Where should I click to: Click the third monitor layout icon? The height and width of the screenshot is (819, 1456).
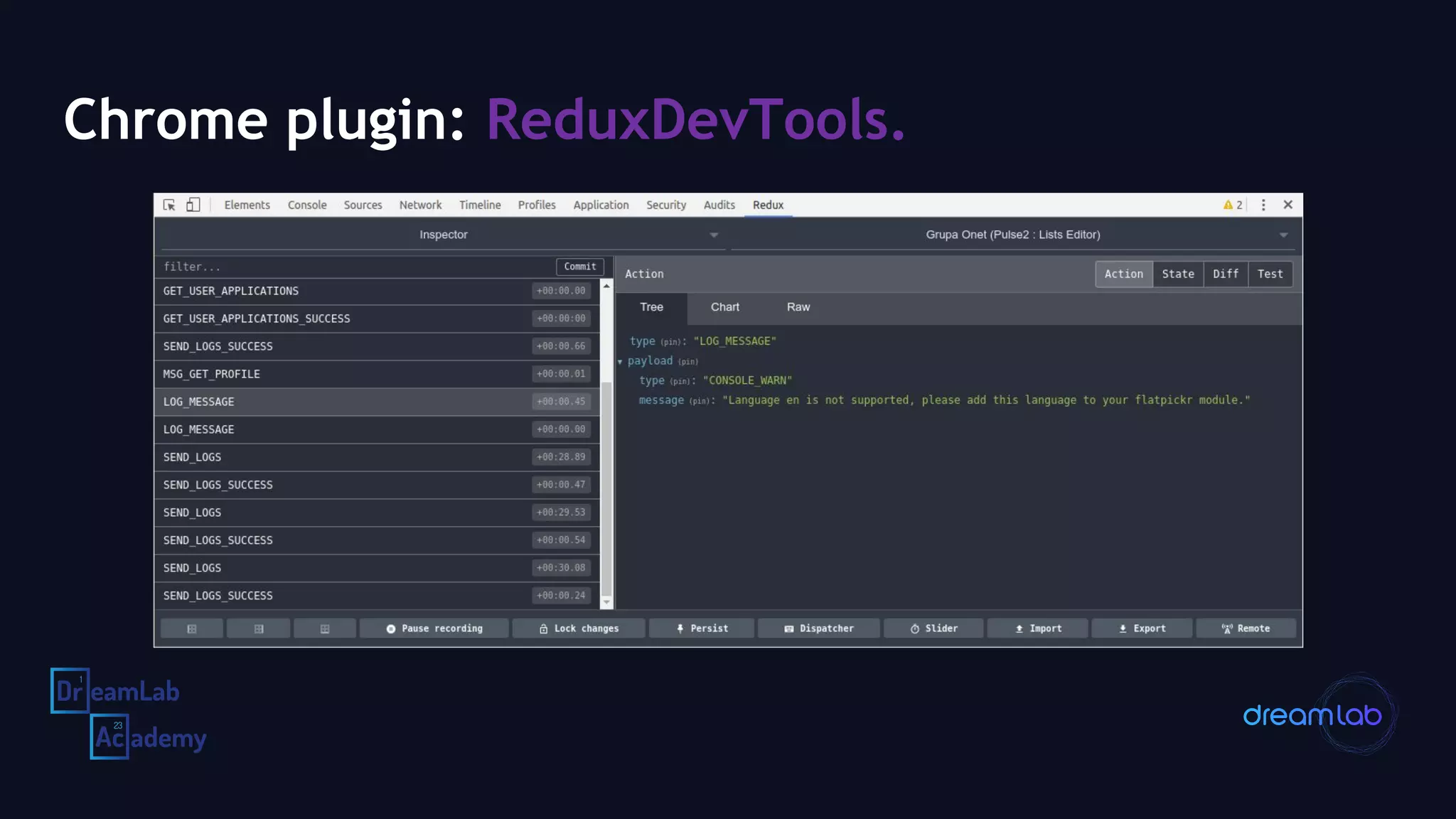pyautogui.click(x=325, y=628)
